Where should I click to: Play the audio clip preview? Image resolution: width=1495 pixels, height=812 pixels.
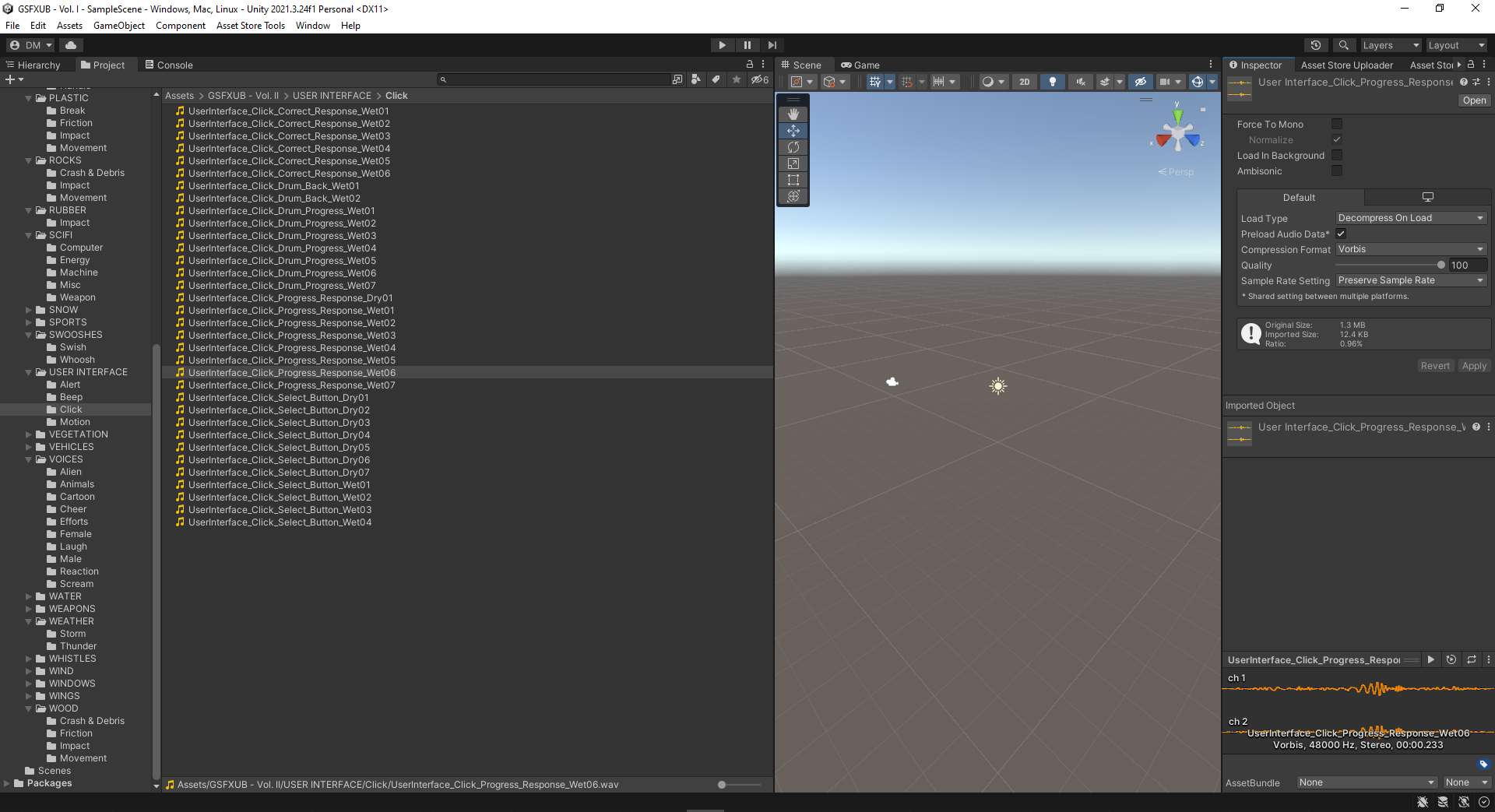(x=1431, y=659)
